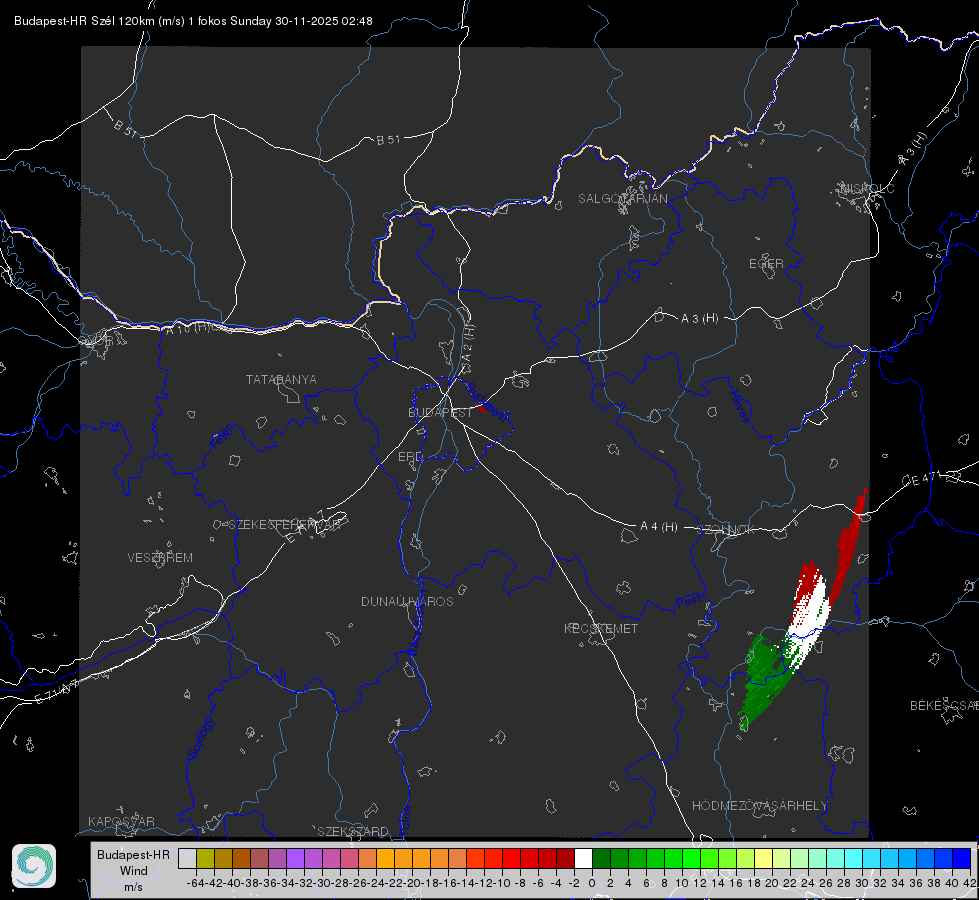Click the BUDAPEST city label
The height and width of the screenshot is (900, 979).
point(440,412)
